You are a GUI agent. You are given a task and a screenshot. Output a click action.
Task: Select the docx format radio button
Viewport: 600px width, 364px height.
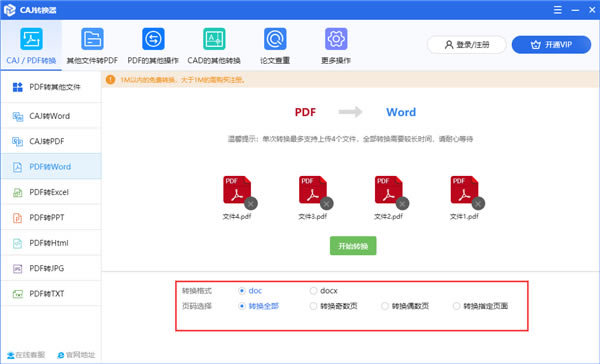tap(313, 291)
